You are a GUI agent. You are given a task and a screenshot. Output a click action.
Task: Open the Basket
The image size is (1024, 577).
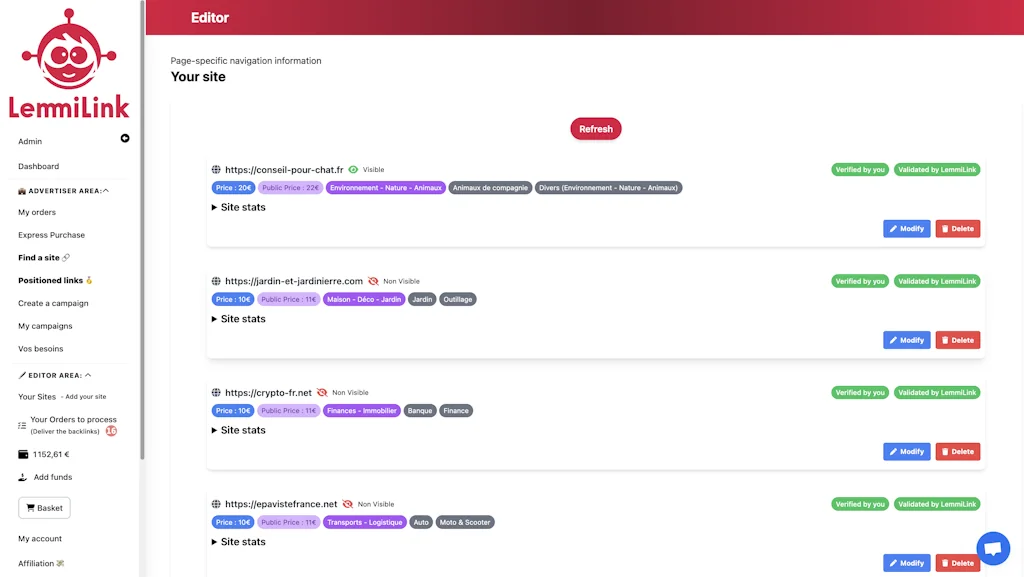(x=44, y=508)
